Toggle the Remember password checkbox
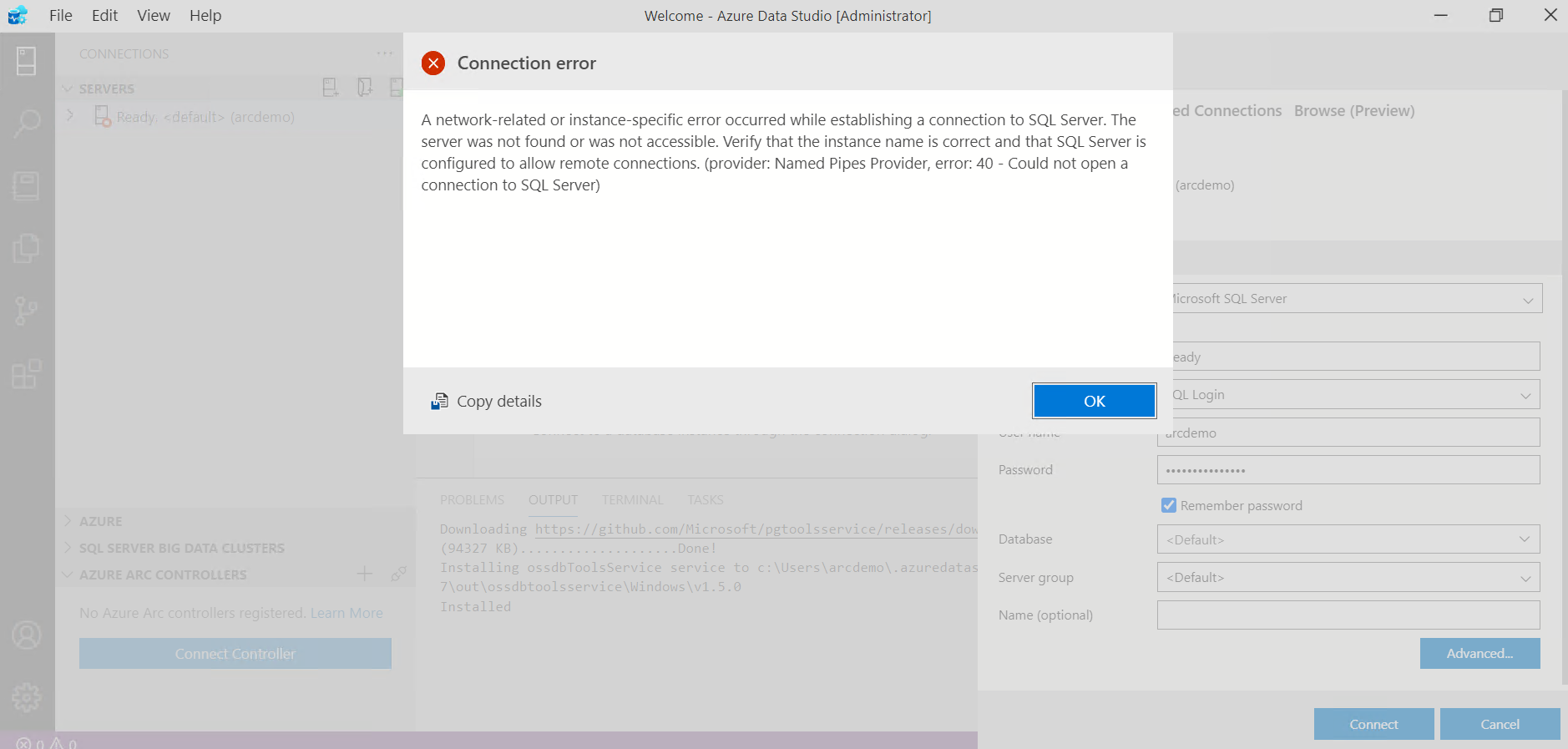1568x749 pixels. tap(1169, 505)
